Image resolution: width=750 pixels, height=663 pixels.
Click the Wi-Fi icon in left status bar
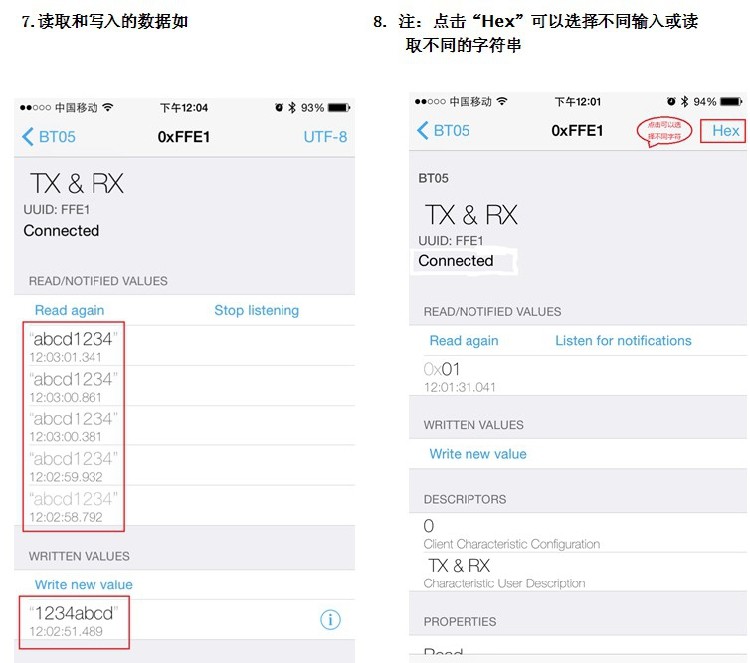tap(108, 107)
